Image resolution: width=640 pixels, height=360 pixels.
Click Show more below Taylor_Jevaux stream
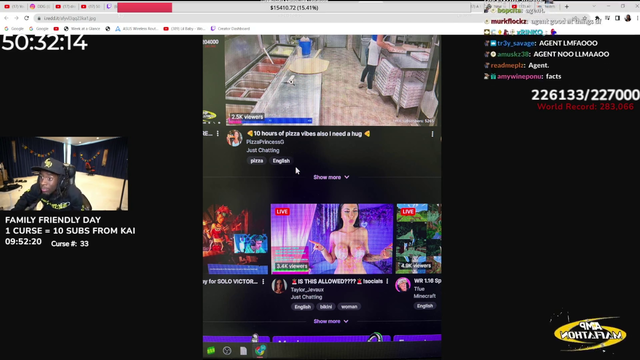[331, 321]
